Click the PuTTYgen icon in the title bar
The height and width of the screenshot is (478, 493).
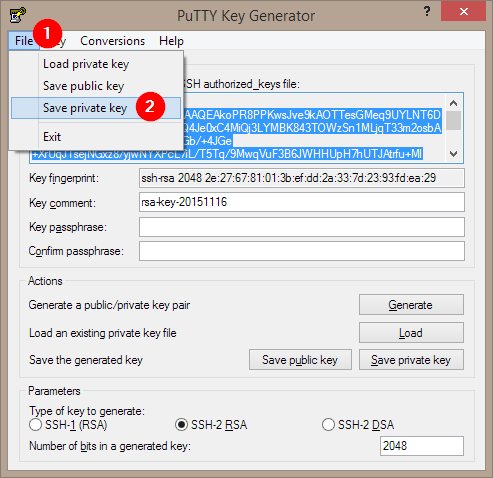coord(18,15)
